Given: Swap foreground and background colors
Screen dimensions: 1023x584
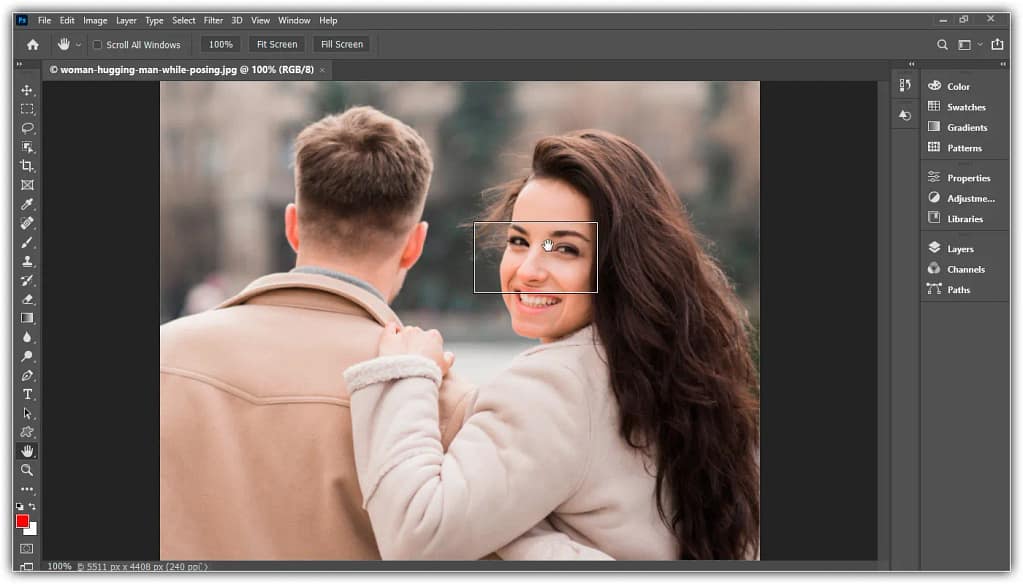Looking at the screenshot, I should 33,507.
